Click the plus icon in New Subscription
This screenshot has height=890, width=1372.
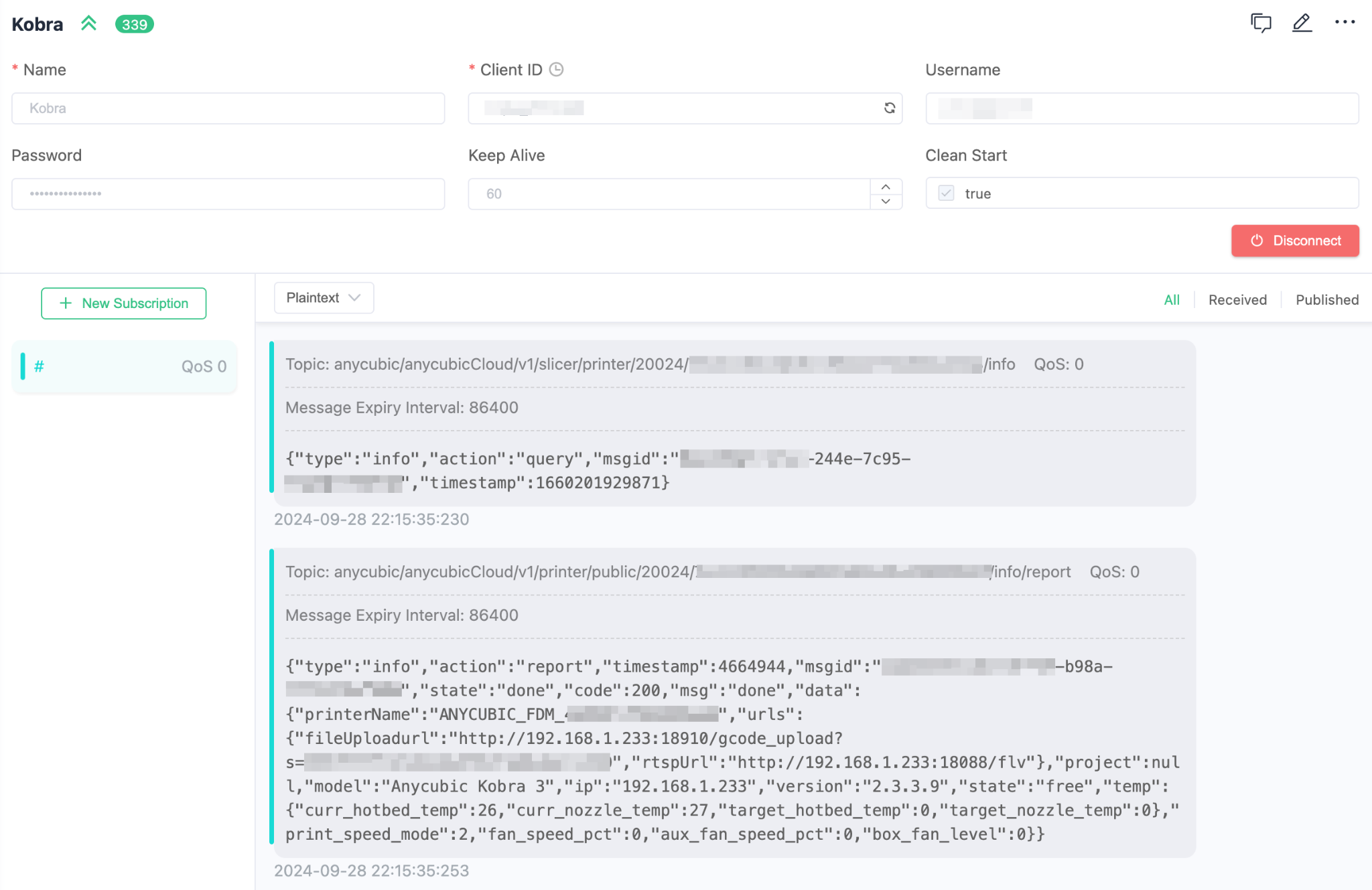click(66, 303)
